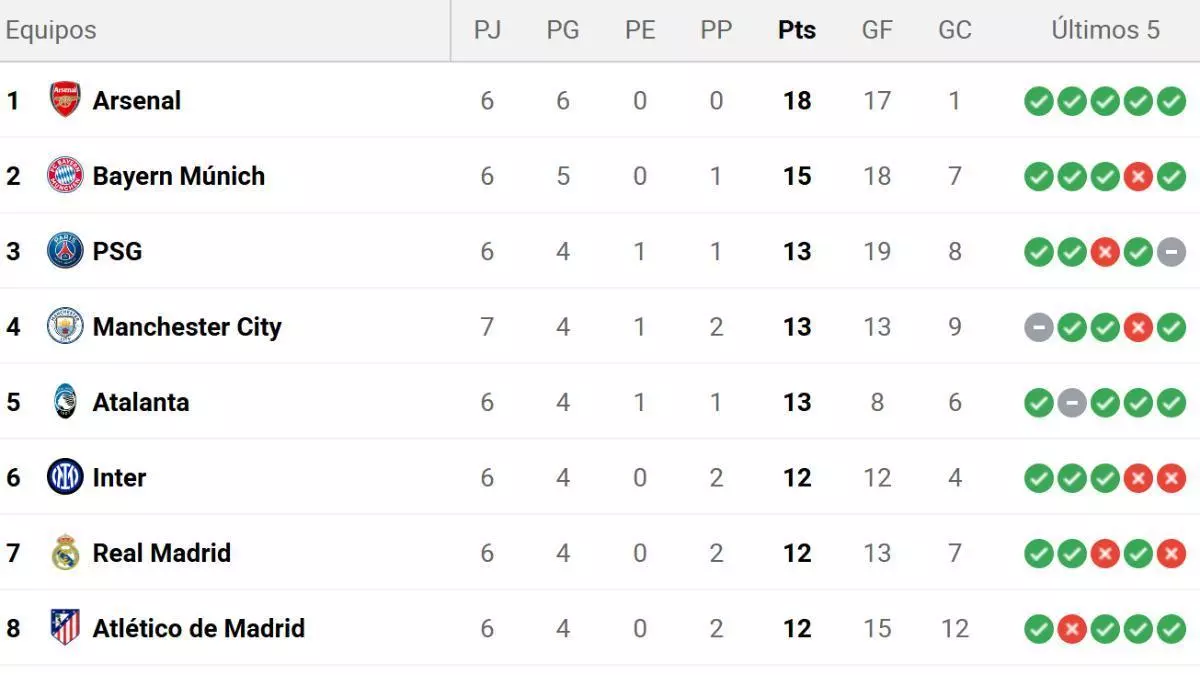Click the Atalanta club crest
This screenshot has width=1200, height=675.
point(65,402)
